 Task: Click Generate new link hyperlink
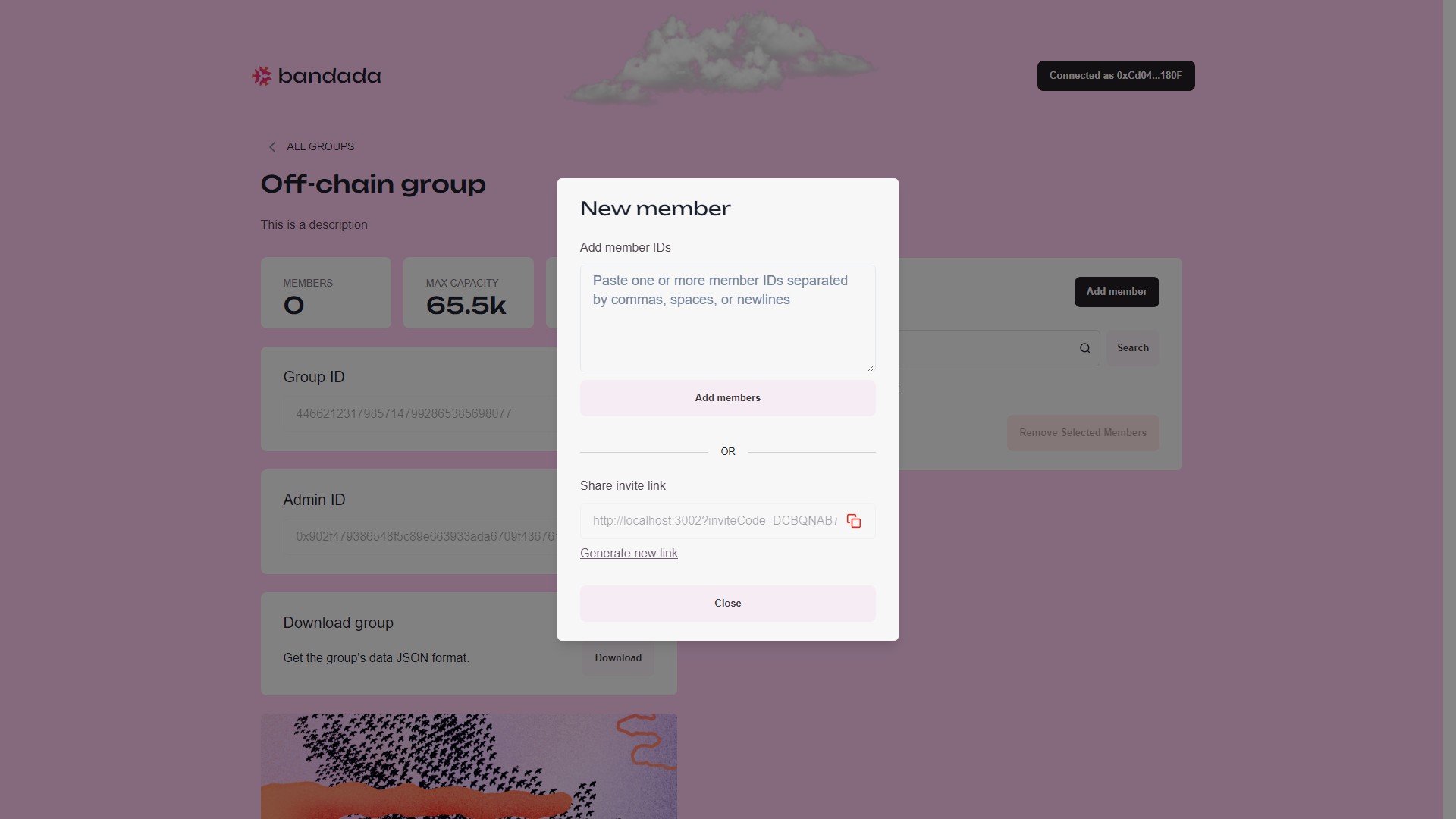(628, 553)
